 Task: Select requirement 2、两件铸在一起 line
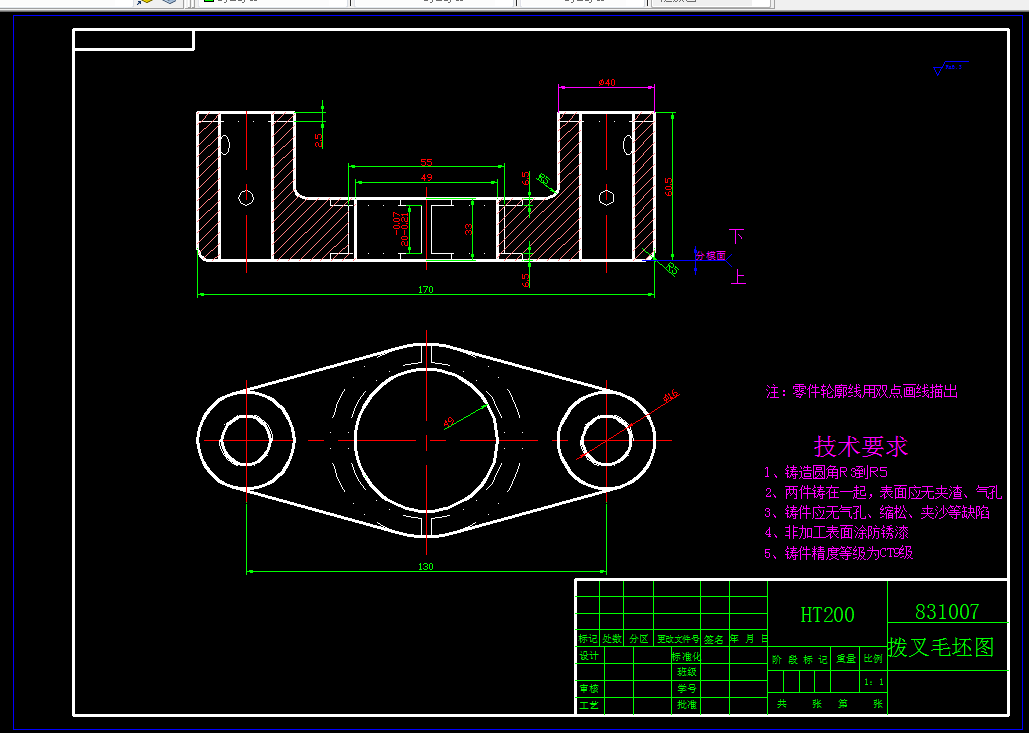pos(883,492)
